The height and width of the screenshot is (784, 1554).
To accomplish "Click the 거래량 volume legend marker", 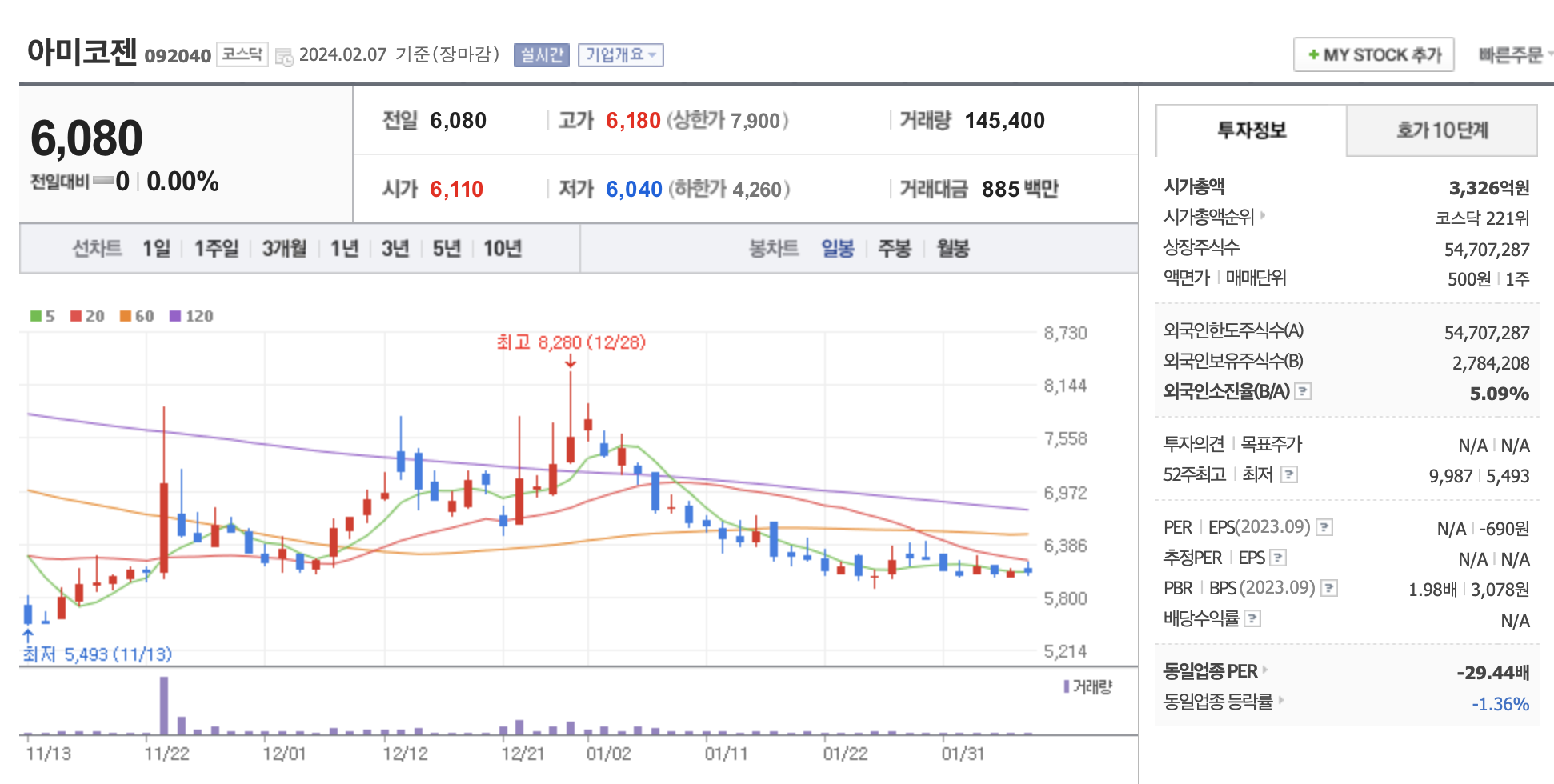I will coord(1067,686).
